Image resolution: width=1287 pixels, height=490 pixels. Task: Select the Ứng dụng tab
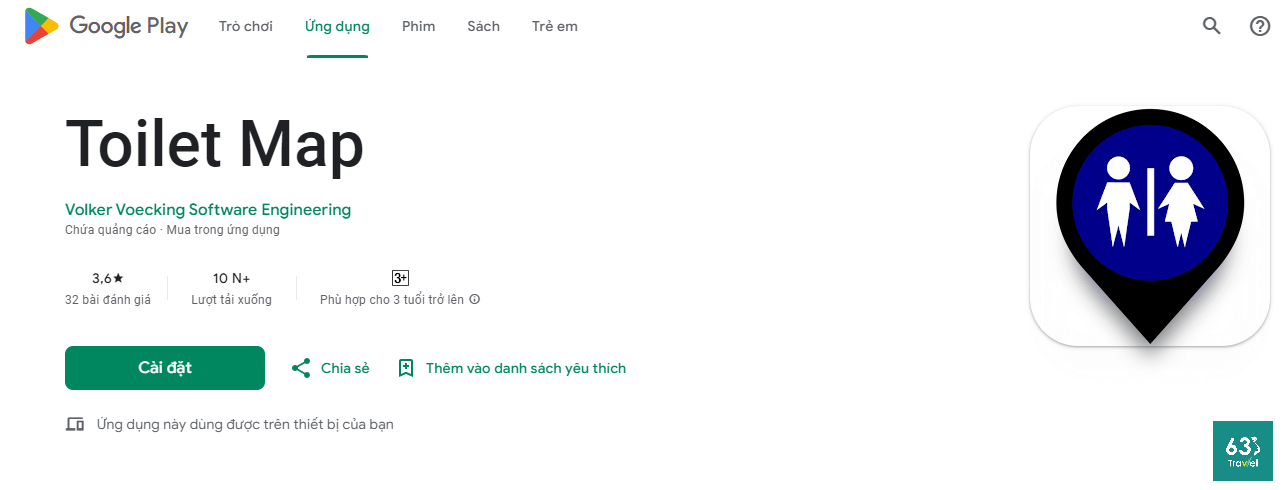pos(337,26)
